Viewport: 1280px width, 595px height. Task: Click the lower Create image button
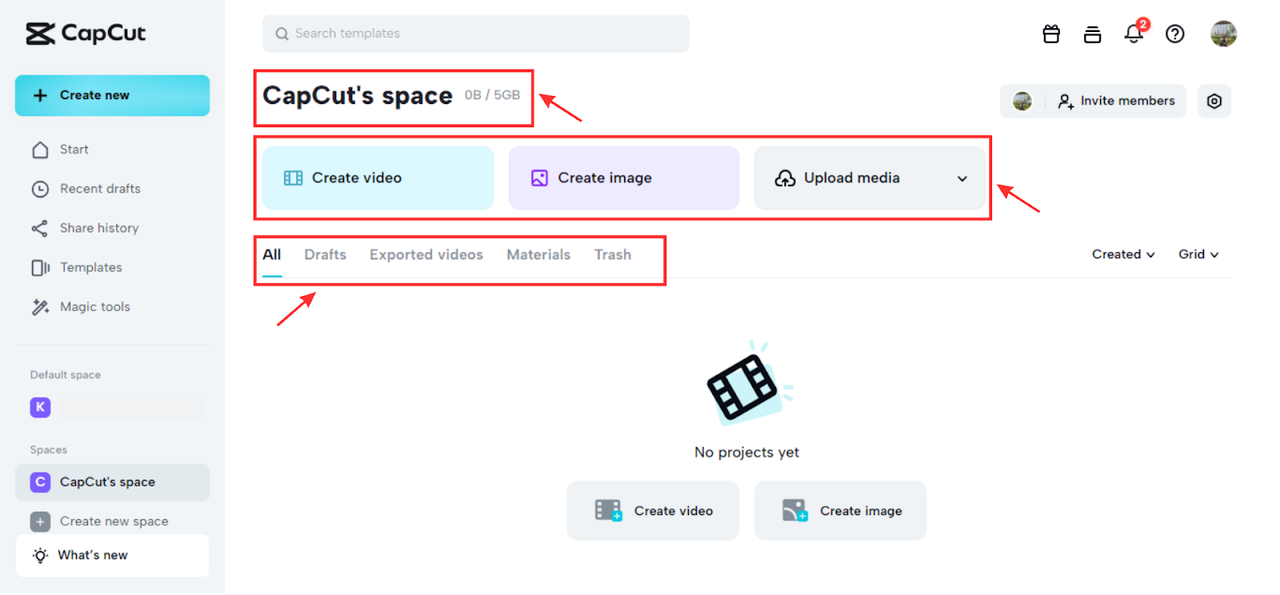tap(840, 511)
